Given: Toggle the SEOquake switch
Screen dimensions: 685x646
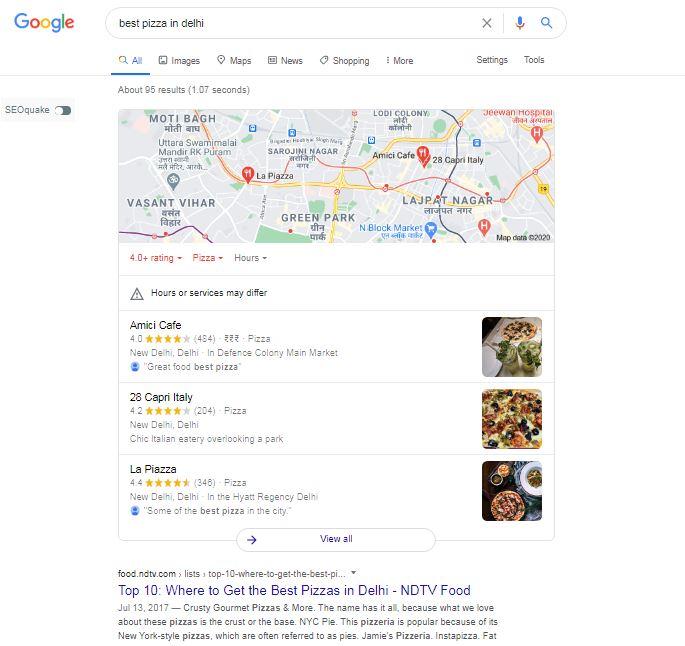Looking at the screenshot, I should coord(63,111).
